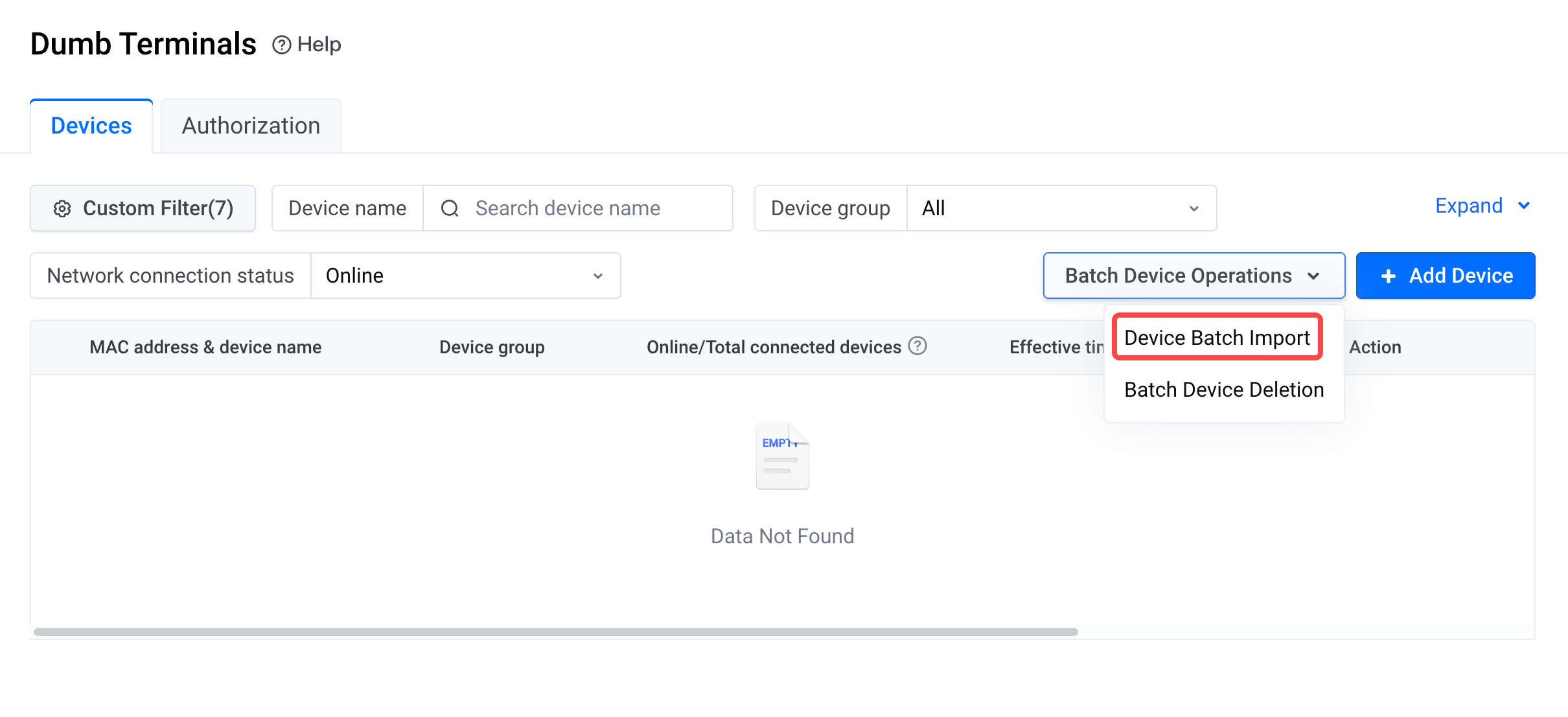
Task: Collapse the Batch Device Operations dropdown
Action: coord(1178,276)
